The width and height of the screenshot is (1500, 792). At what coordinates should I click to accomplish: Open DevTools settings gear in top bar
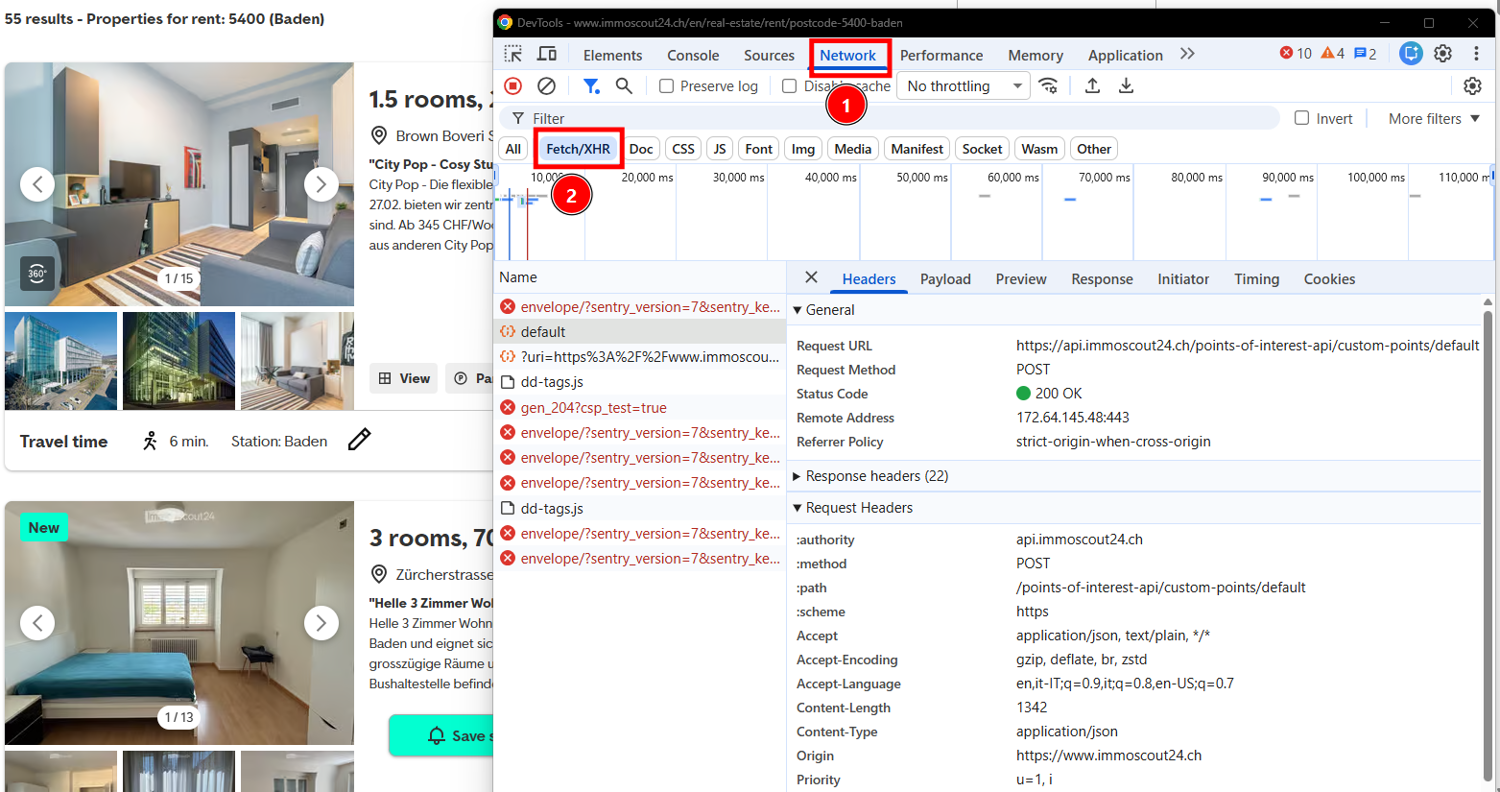(x=1443, y=54)
